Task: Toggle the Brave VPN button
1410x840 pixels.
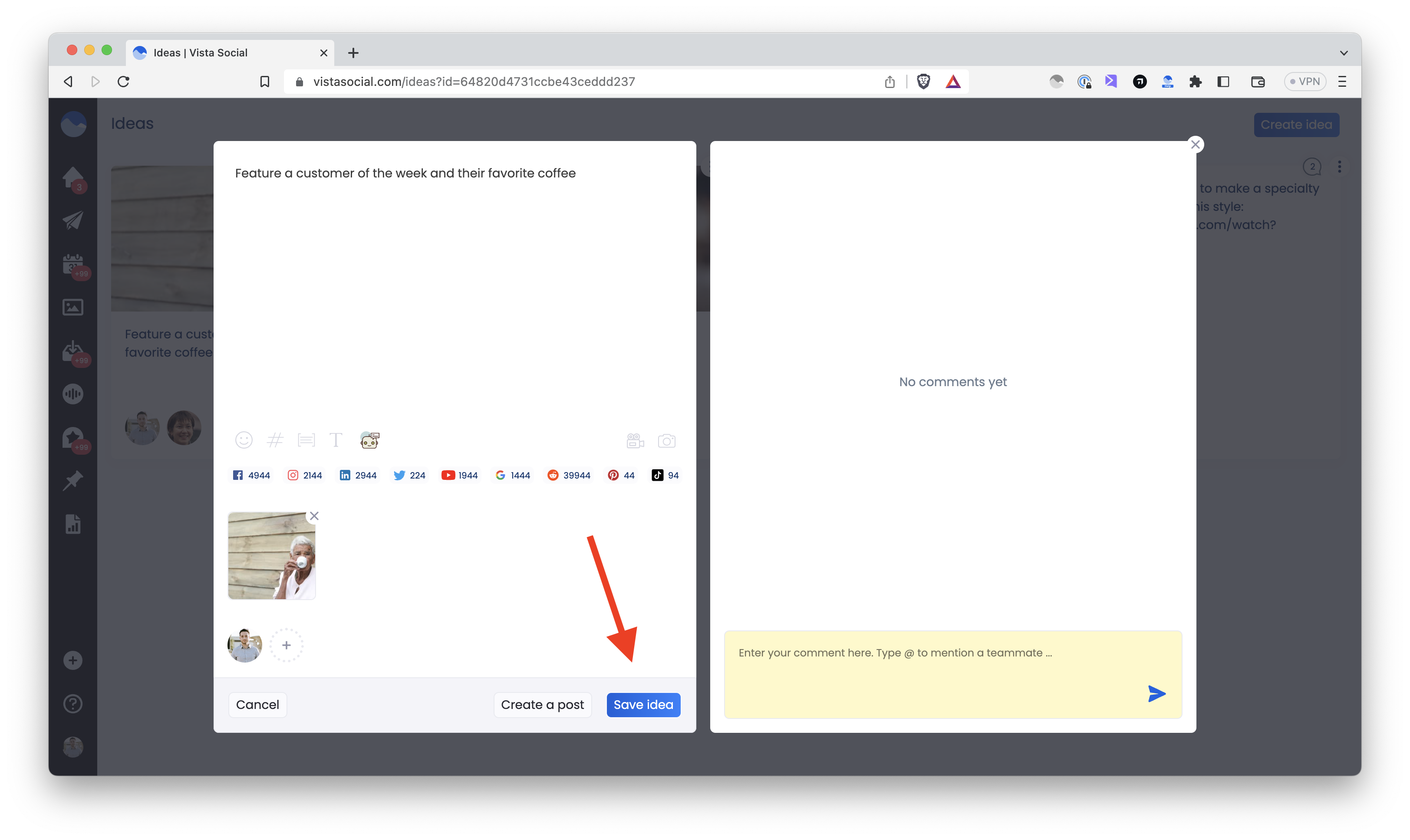Action: pyautogui.click(x=1305, y=82)
